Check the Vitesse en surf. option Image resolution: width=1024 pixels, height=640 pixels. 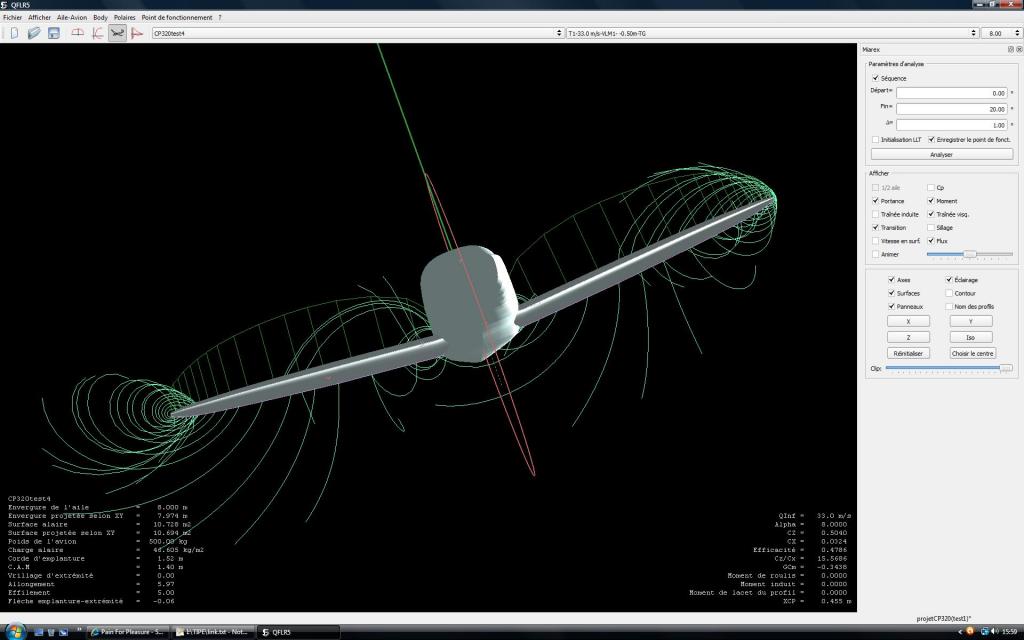tap(876, 241)
